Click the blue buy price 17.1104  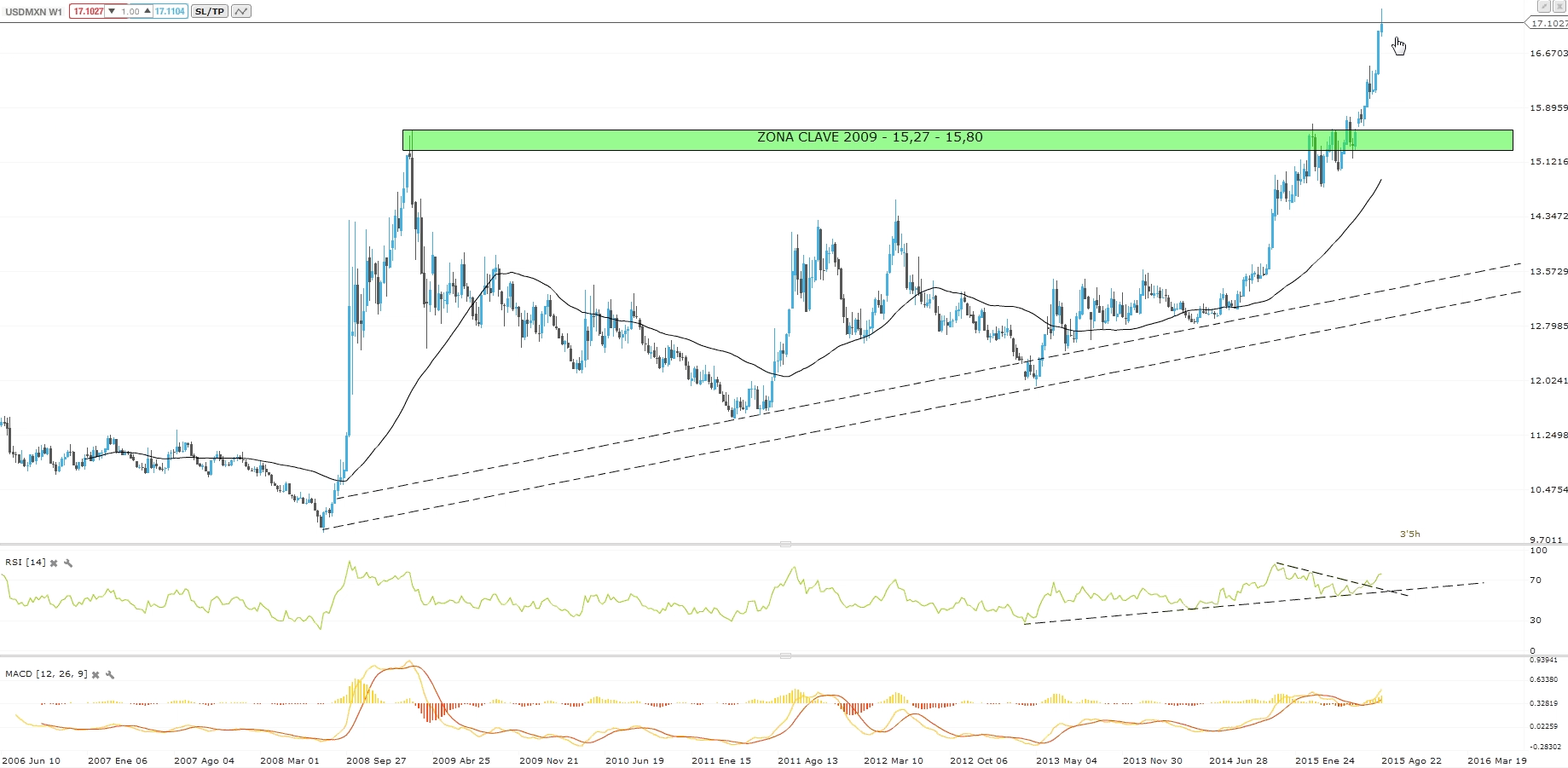(170, 11)
